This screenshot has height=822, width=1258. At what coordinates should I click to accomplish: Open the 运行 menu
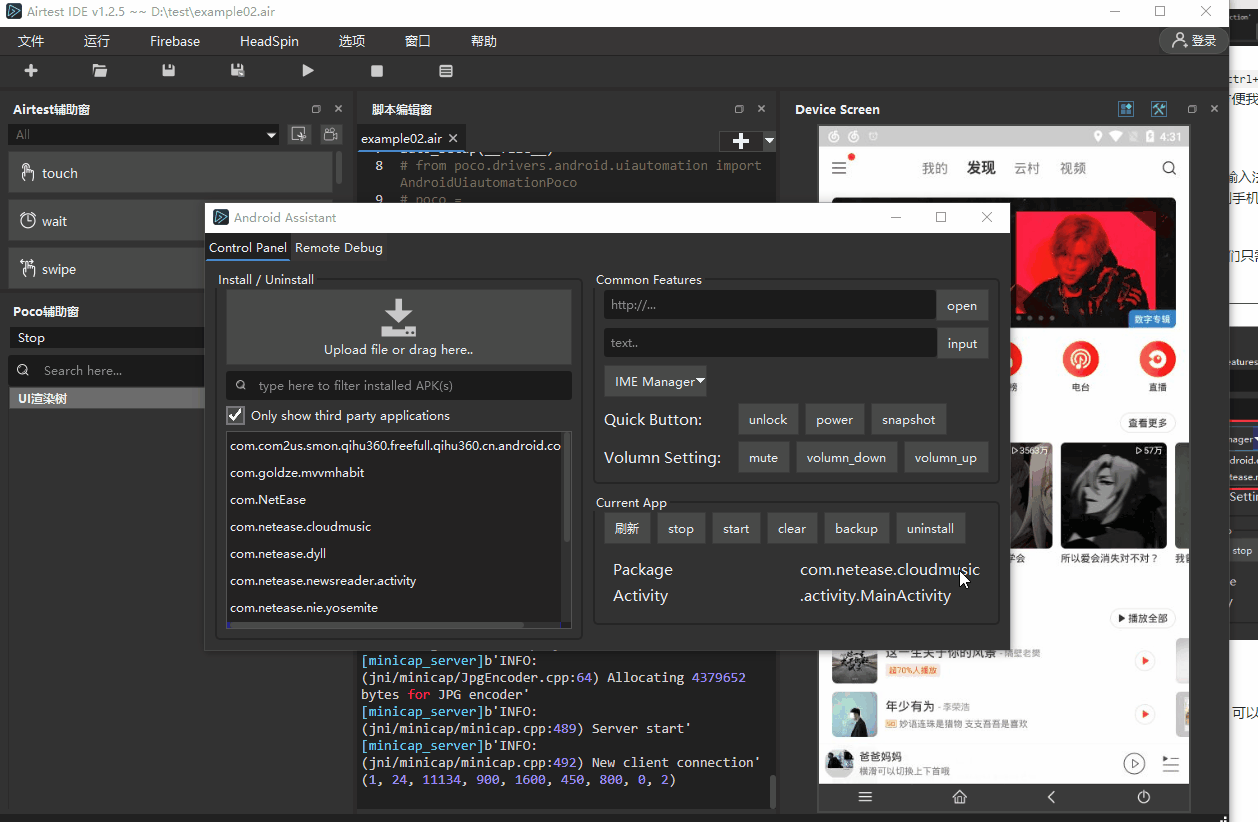click(97, 41)
